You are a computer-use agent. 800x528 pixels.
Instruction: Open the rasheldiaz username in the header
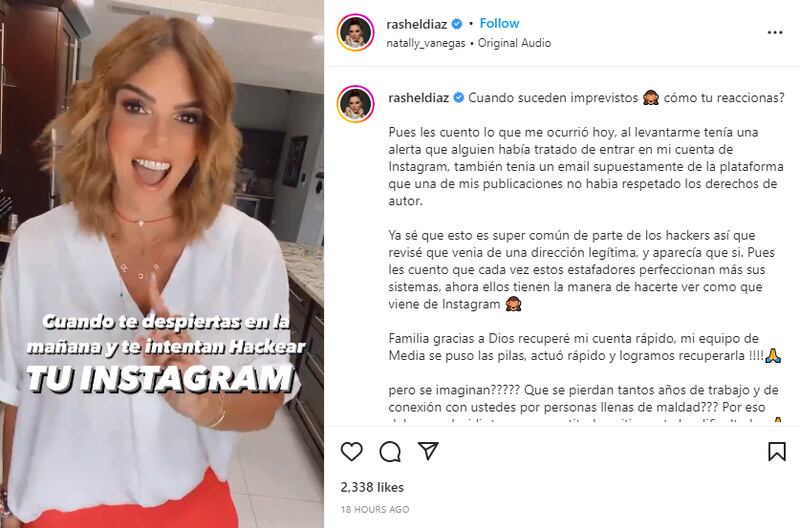[417, 24]
